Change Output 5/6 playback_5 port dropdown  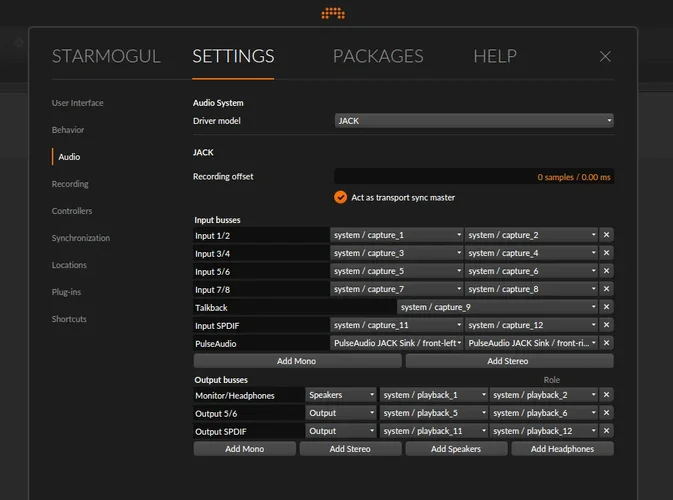[x=432, y=413]
